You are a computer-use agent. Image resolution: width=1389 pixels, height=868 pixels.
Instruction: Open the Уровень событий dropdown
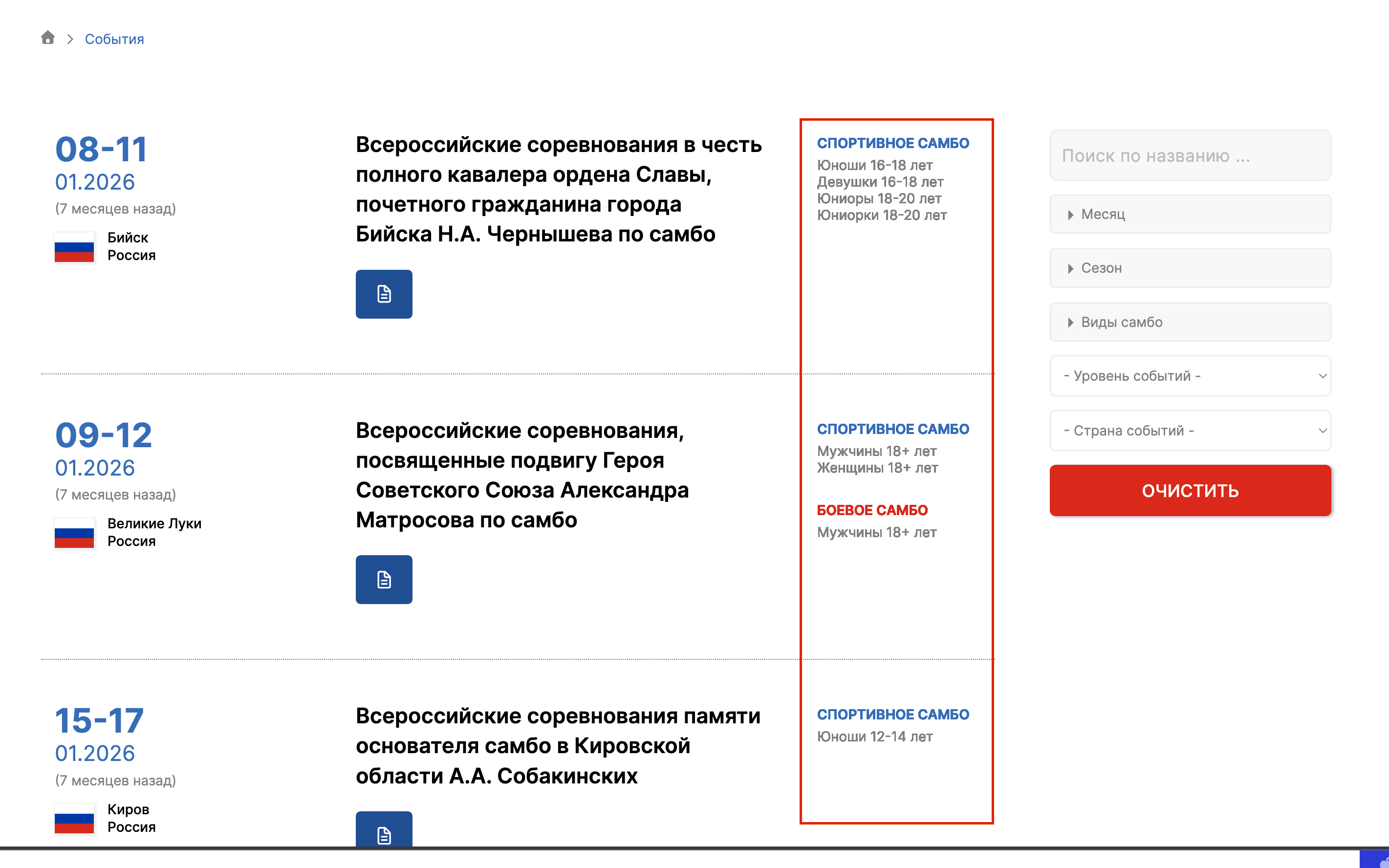click(1190, 376)
